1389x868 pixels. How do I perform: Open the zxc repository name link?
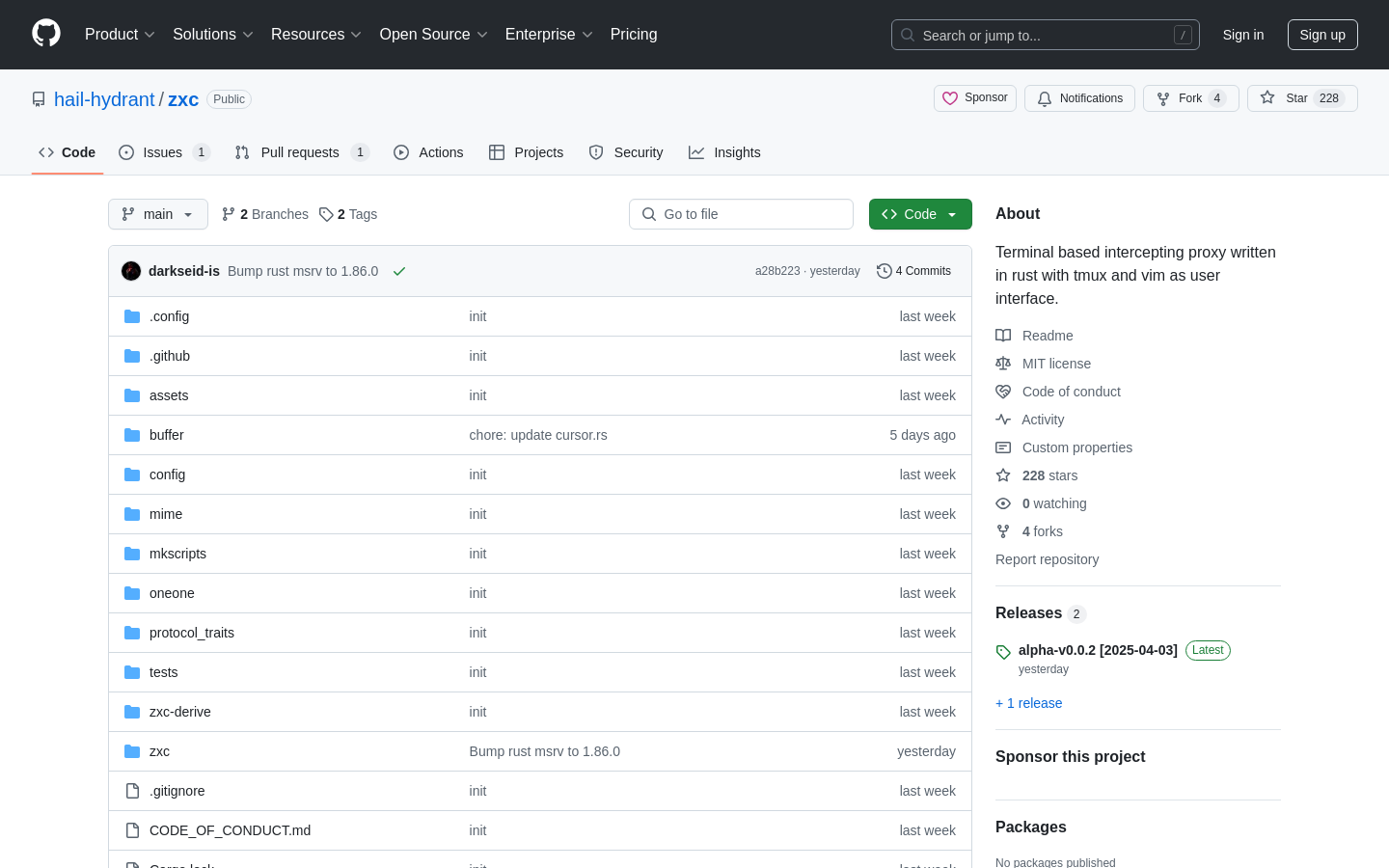point(183,99)
